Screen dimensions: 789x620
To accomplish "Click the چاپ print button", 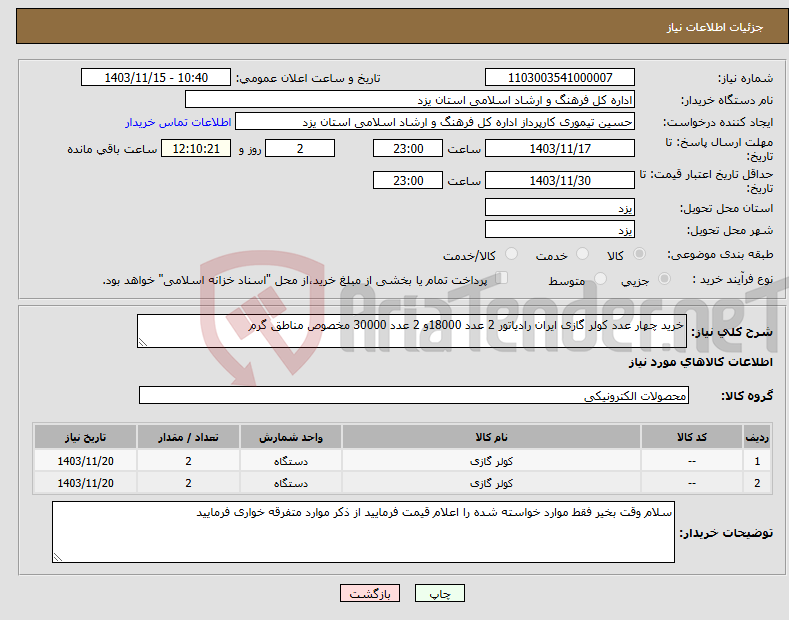I will (440, 593).
